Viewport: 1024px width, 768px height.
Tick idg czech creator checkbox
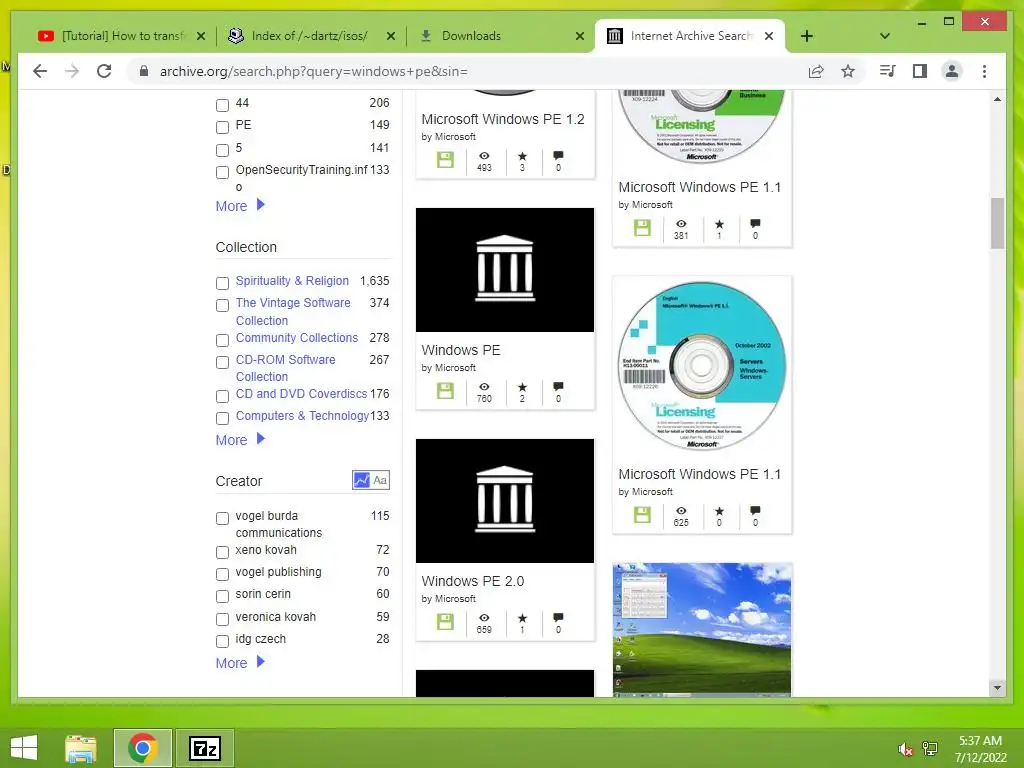pos(222,641)
